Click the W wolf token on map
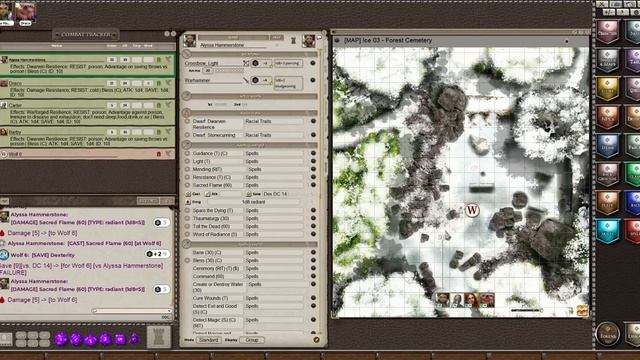 click(472, 210)
